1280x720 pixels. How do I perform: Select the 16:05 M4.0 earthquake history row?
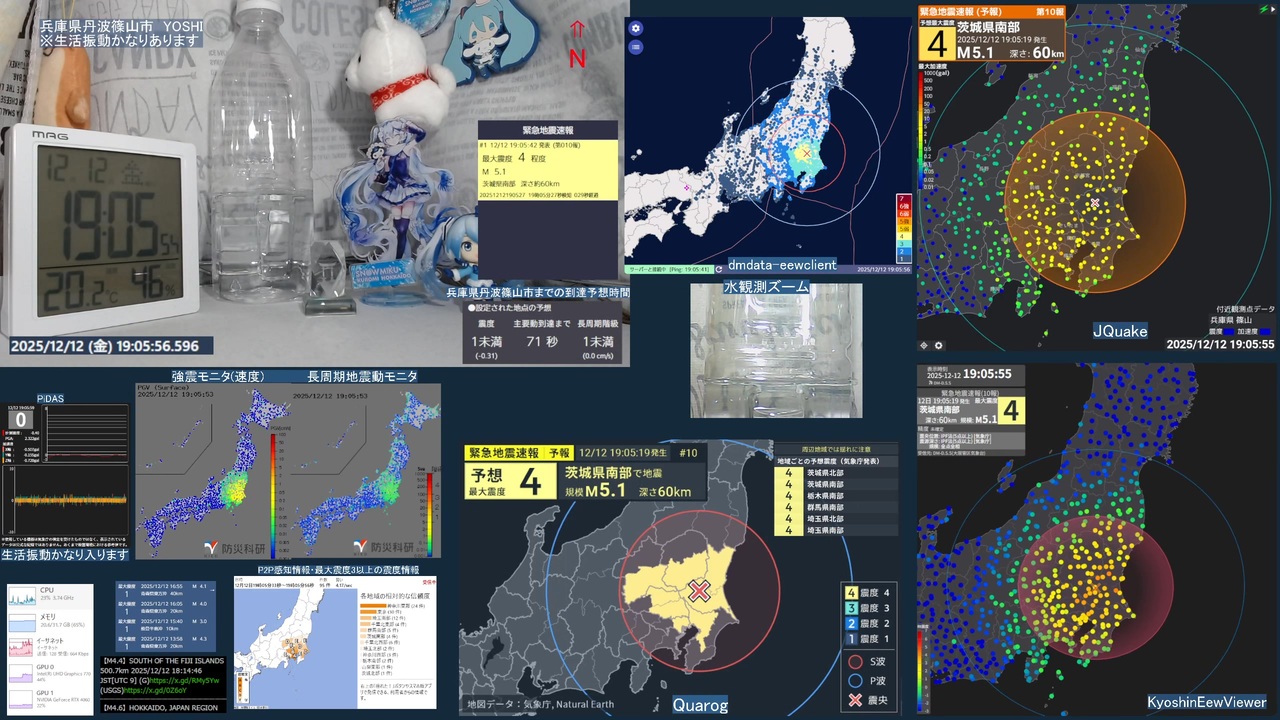click(165, 609)
